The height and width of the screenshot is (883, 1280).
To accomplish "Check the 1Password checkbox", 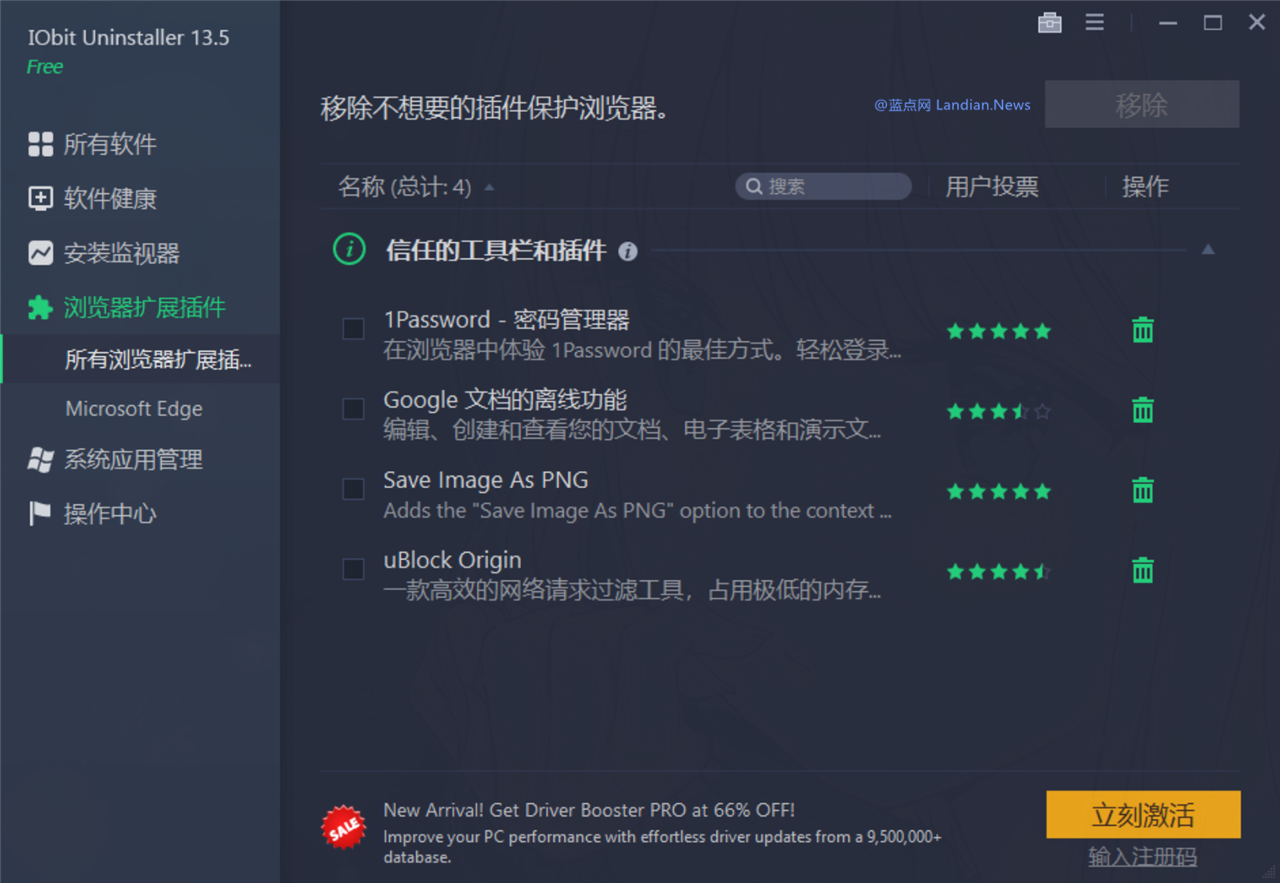I will pos(353,329).
